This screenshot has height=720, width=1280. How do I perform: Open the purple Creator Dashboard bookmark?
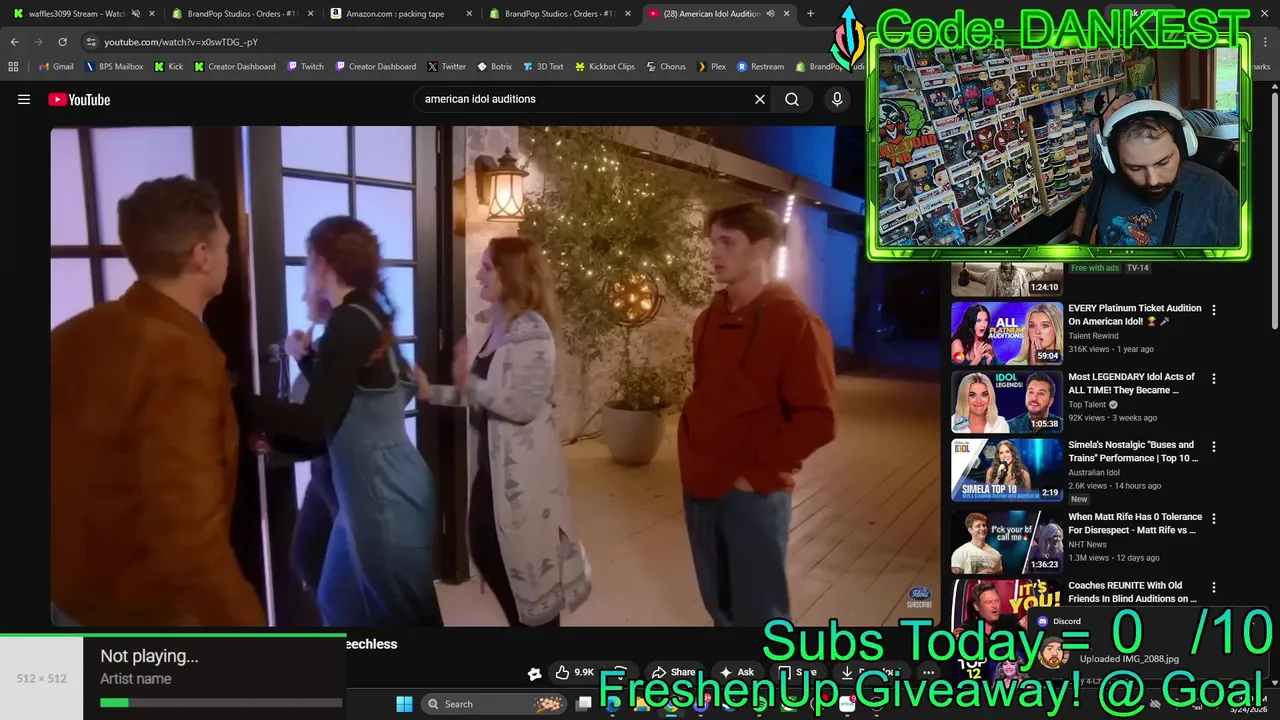click(375, 66)
